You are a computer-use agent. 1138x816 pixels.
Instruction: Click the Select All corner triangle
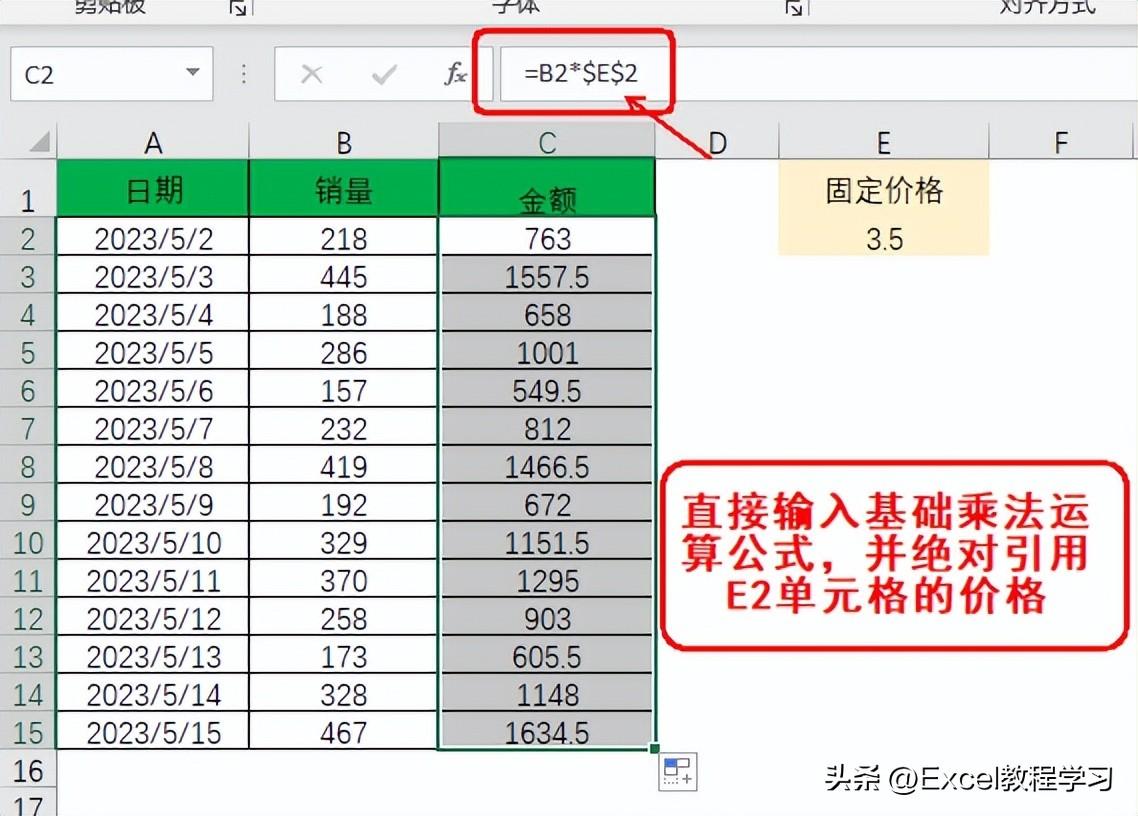coord(39,142)
